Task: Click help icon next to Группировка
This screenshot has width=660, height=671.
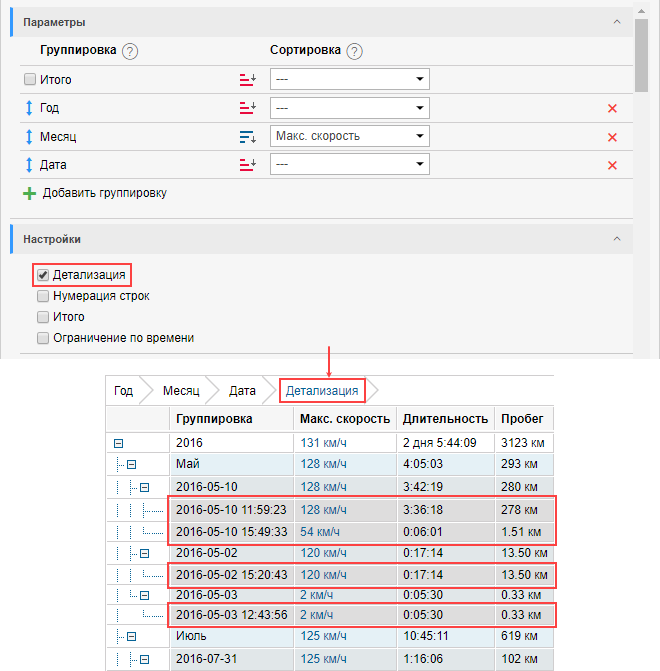Action: click(130, 51)
